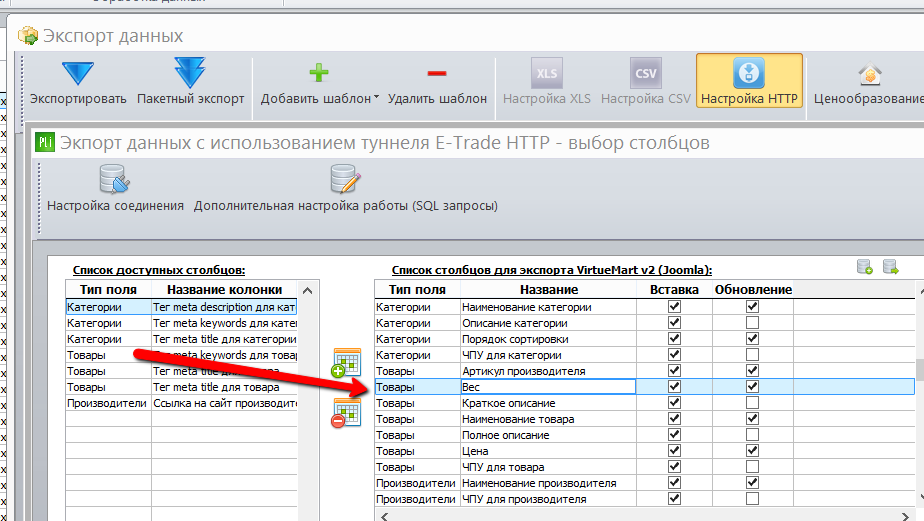924x521 pixels.
Task: Toggle Вставка for Артикул производителя
Action: [674, 370]
